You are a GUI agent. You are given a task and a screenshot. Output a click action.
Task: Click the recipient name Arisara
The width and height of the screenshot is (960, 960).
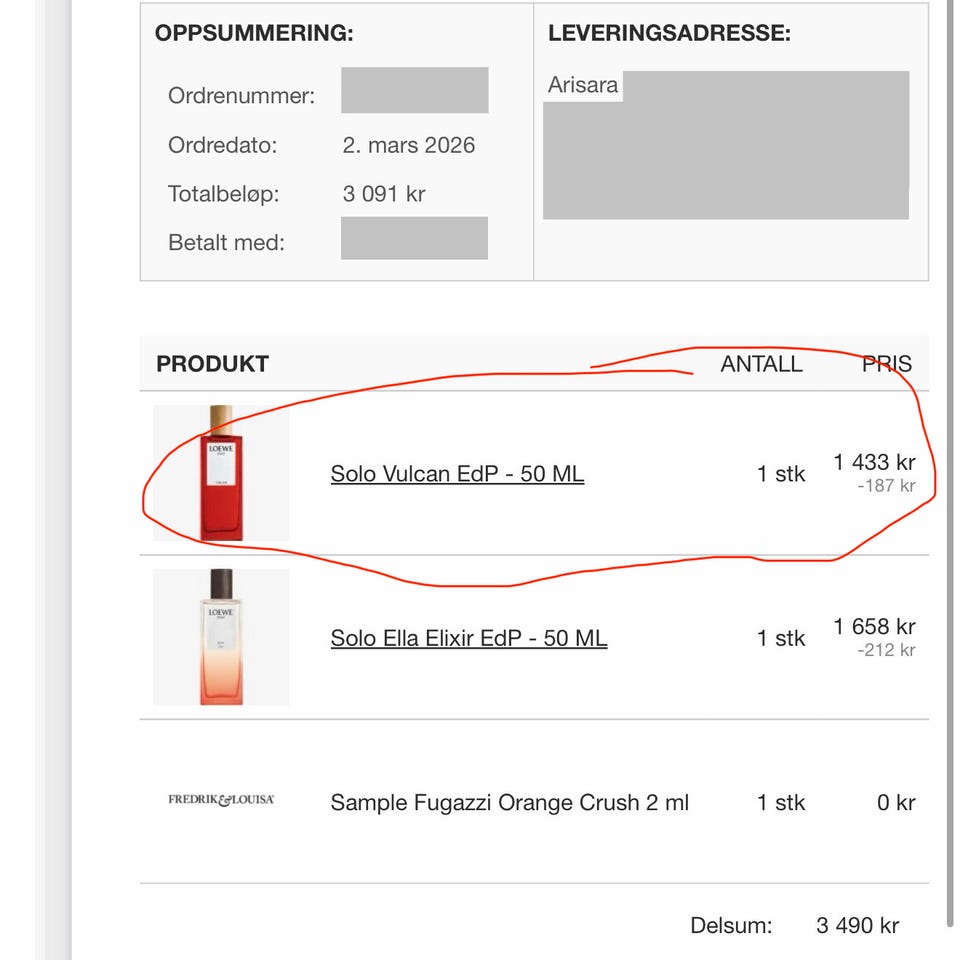tap(583, 85)
